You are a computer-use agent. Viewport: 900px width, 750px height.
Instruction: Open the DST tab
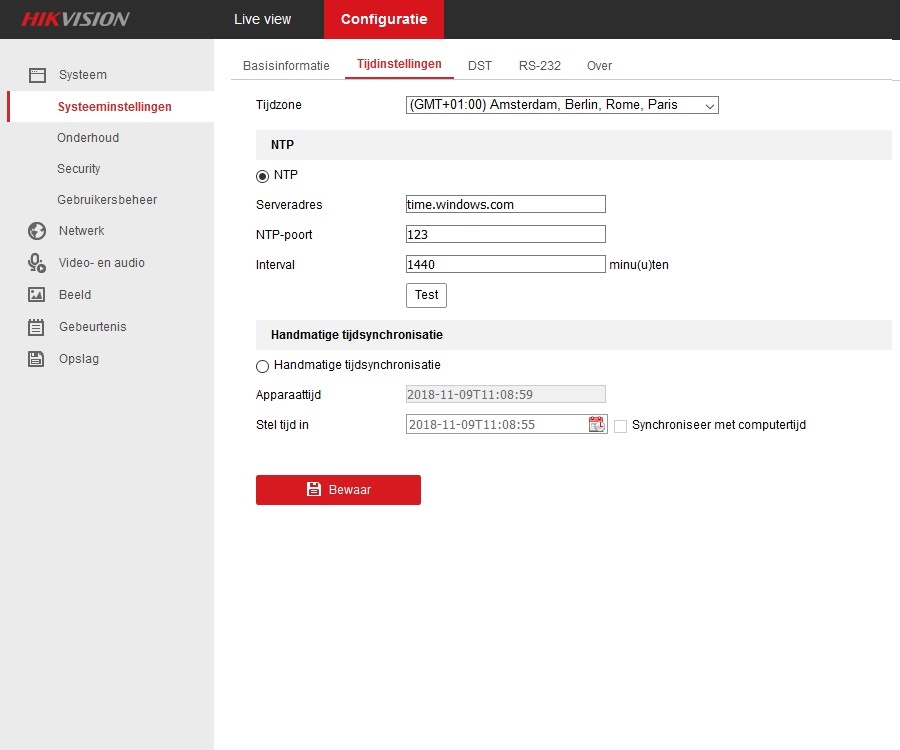(x=480, y=65)
